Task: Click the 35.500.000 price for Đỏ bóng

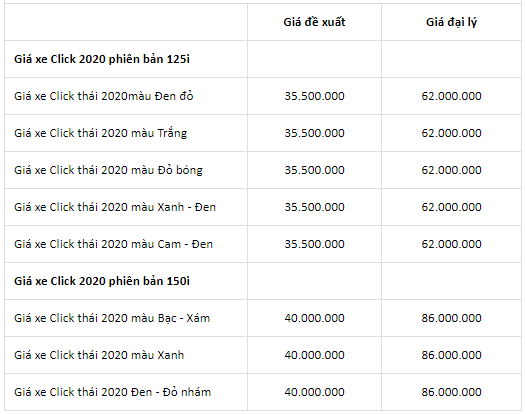Action: pyautogui.click(x=314, y=170)
